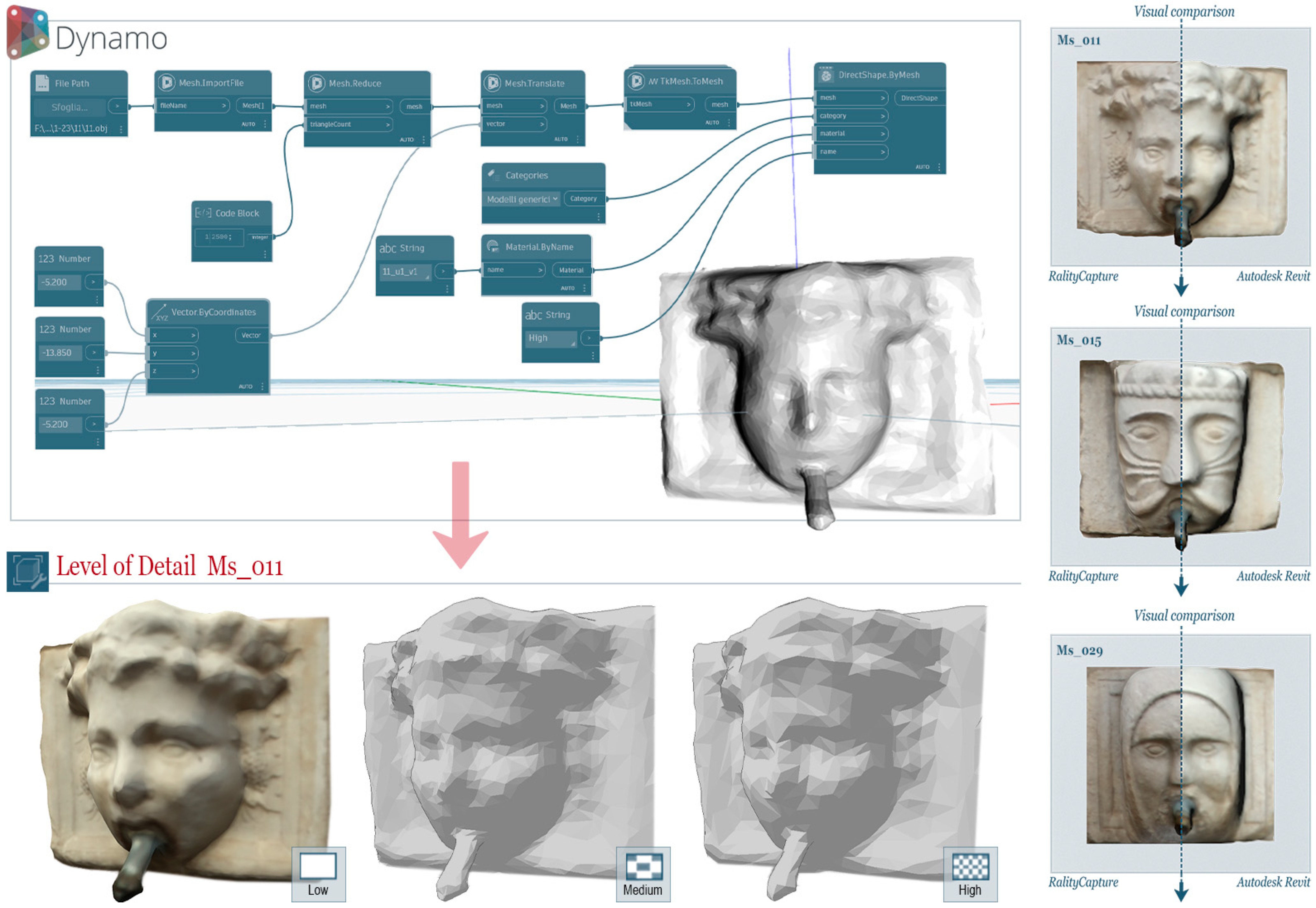Click the Mesh.ImportFile node icon
Image resolution: width=1316 pixels, height=908 pixels.
click(x=166, y=83)
